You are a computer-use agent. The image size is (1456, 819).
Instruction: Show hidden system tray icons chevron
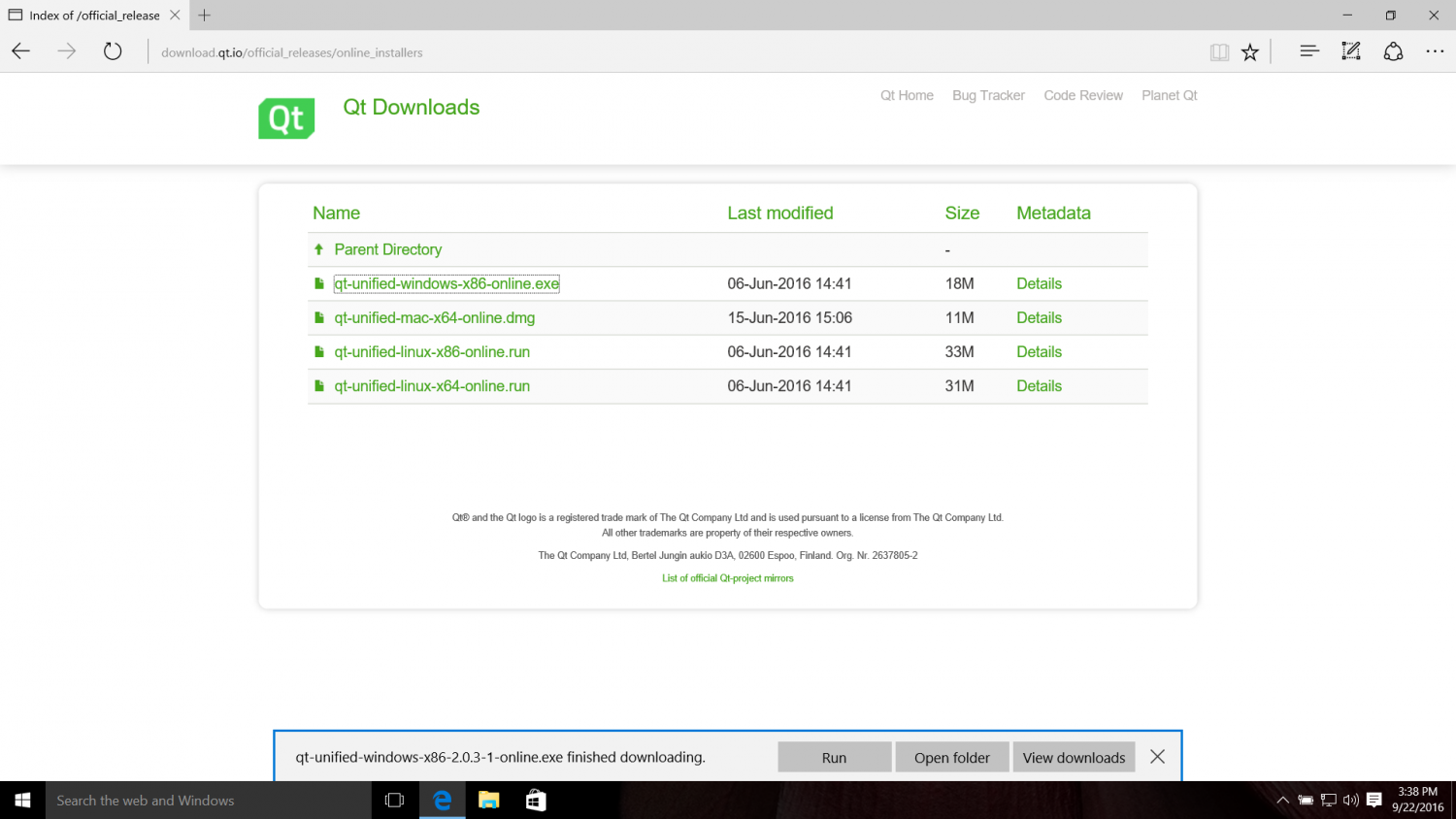(1282, 801)
